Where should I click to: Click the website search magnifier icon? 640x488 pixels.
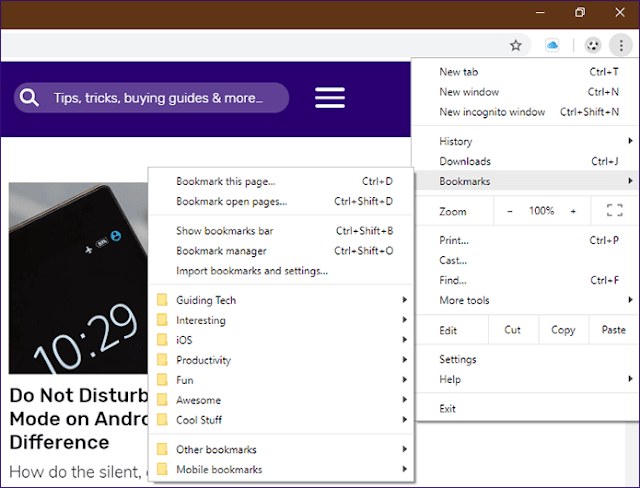(30, 98)
